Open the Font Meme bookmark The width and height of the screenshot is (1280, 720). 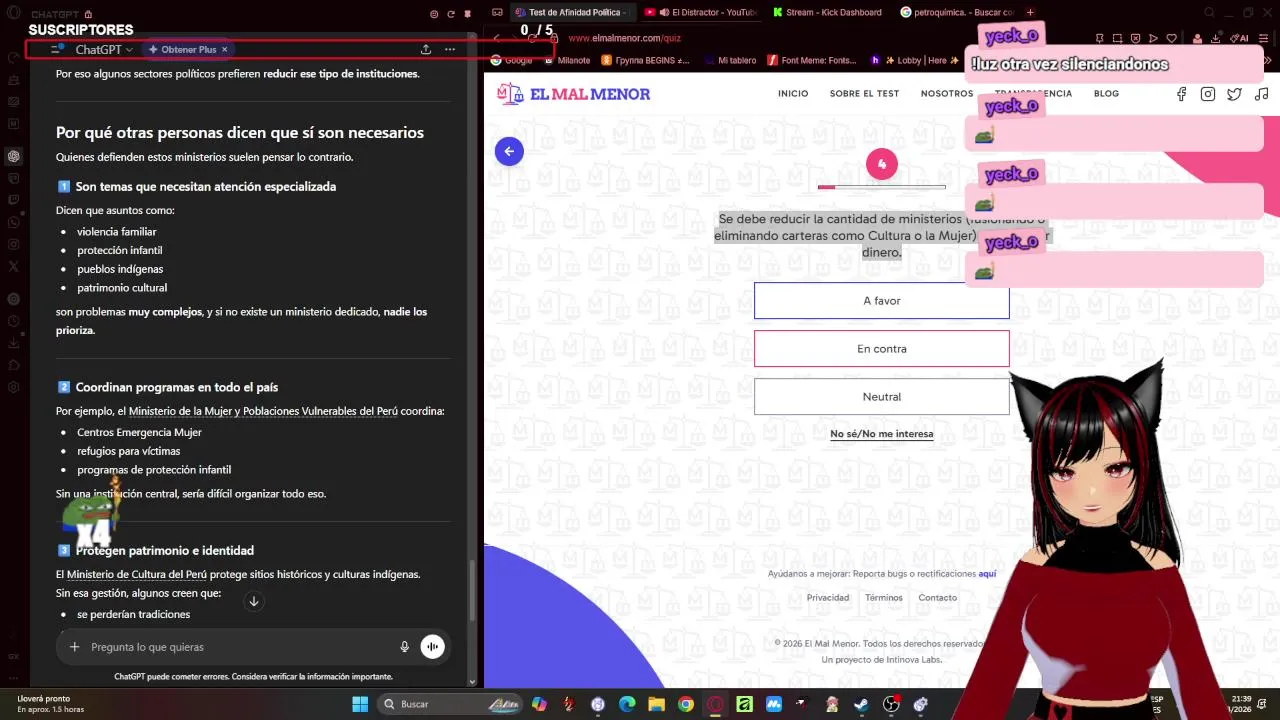(812, 60)
